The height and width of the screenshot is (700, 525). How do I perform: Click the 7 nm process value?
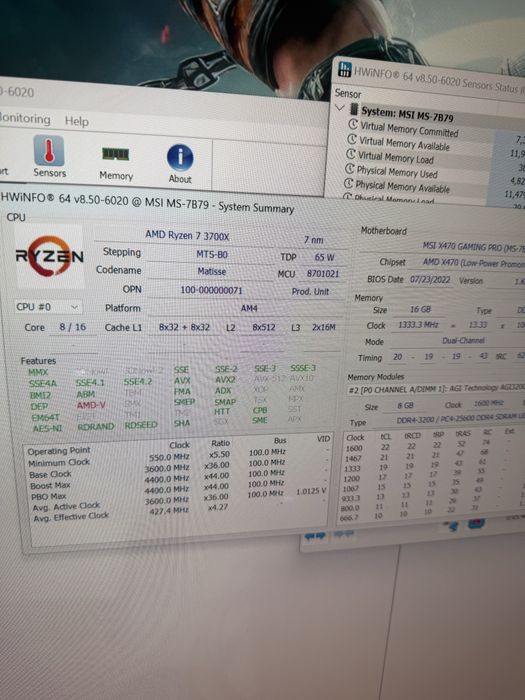(313, 240)
